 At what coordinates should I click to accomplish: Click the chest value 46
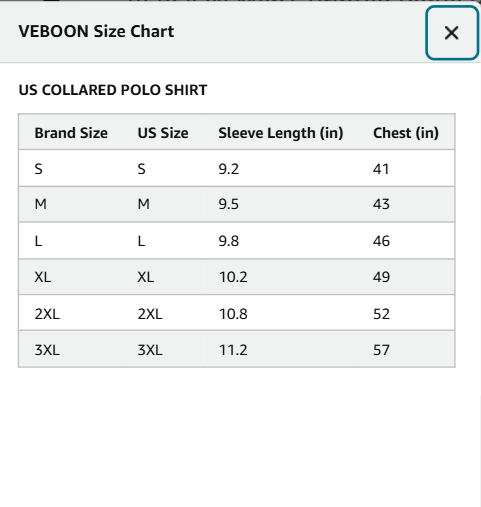pos(381,241)
